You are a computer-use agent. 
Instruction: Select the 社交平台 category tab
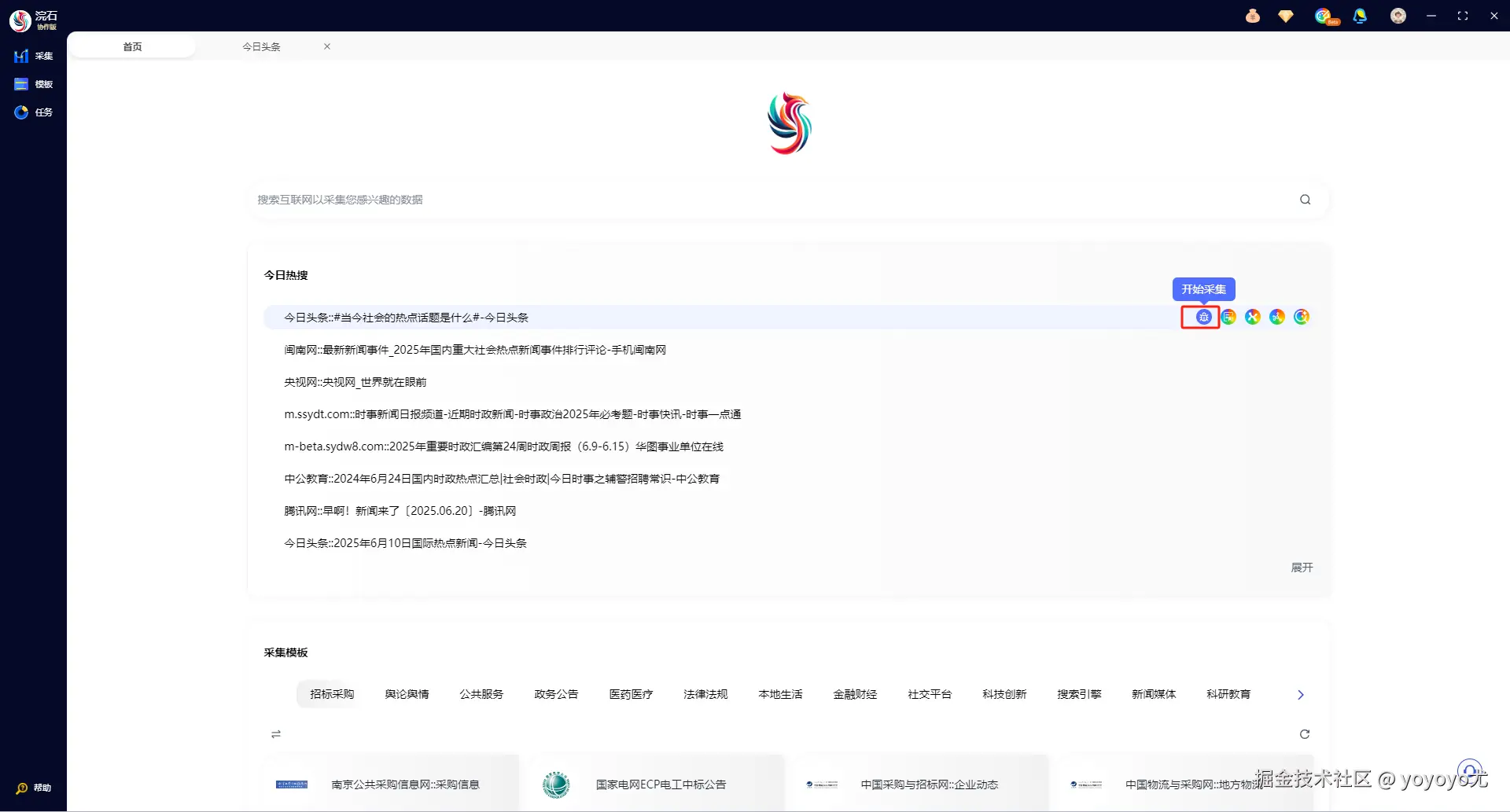coord(930,694)
